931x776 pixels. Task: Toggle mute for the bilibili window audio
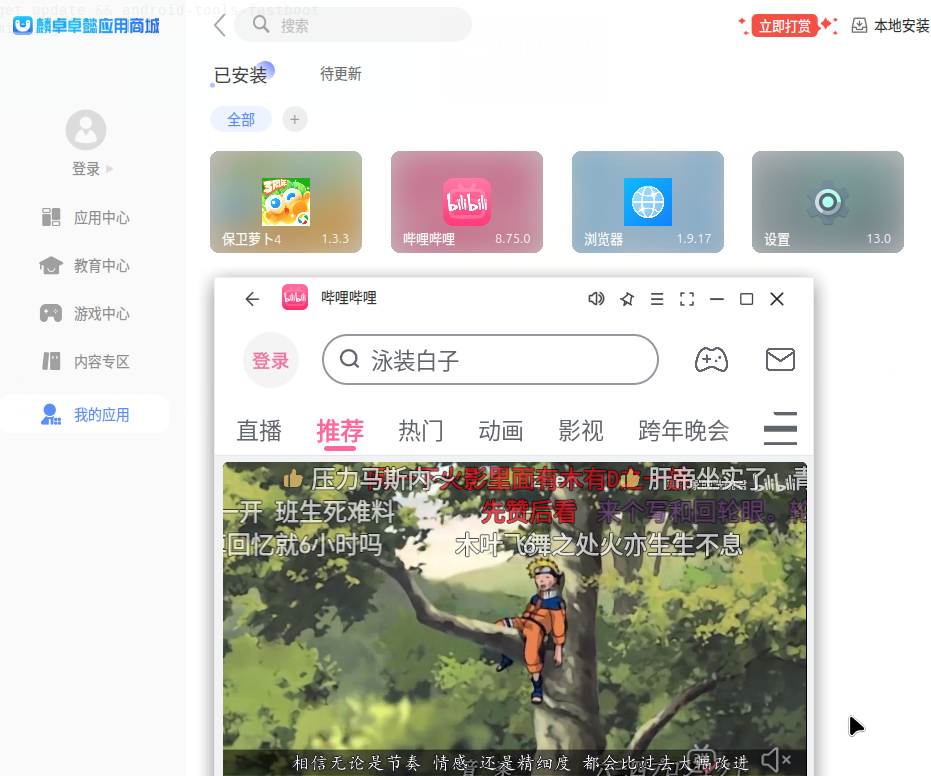point(596,298)
